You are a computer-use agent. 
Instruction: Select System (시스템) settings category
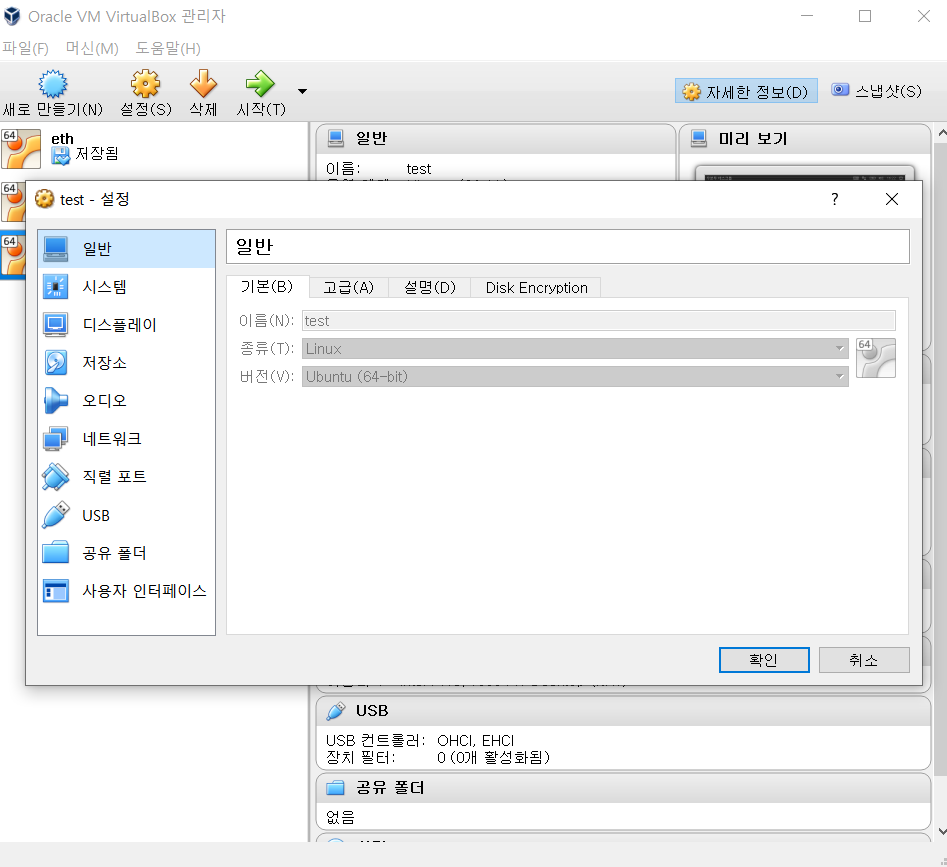(126, 287)
